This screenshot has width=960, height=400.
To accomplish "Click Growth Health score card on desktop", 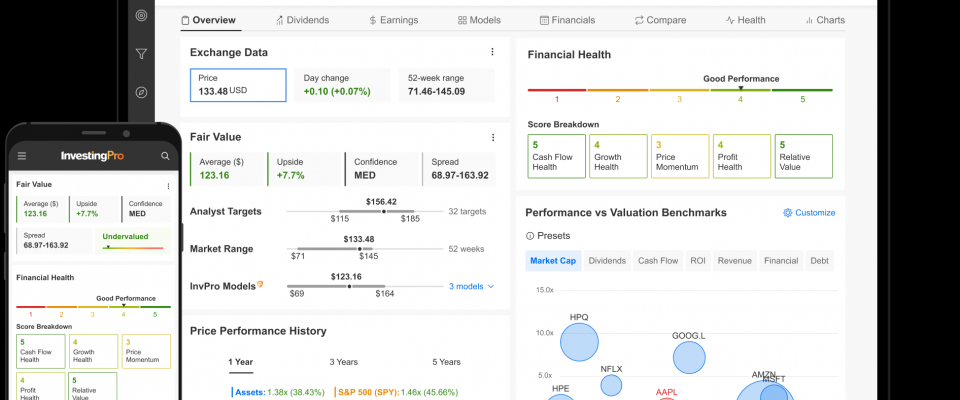I will pos(618,156).
